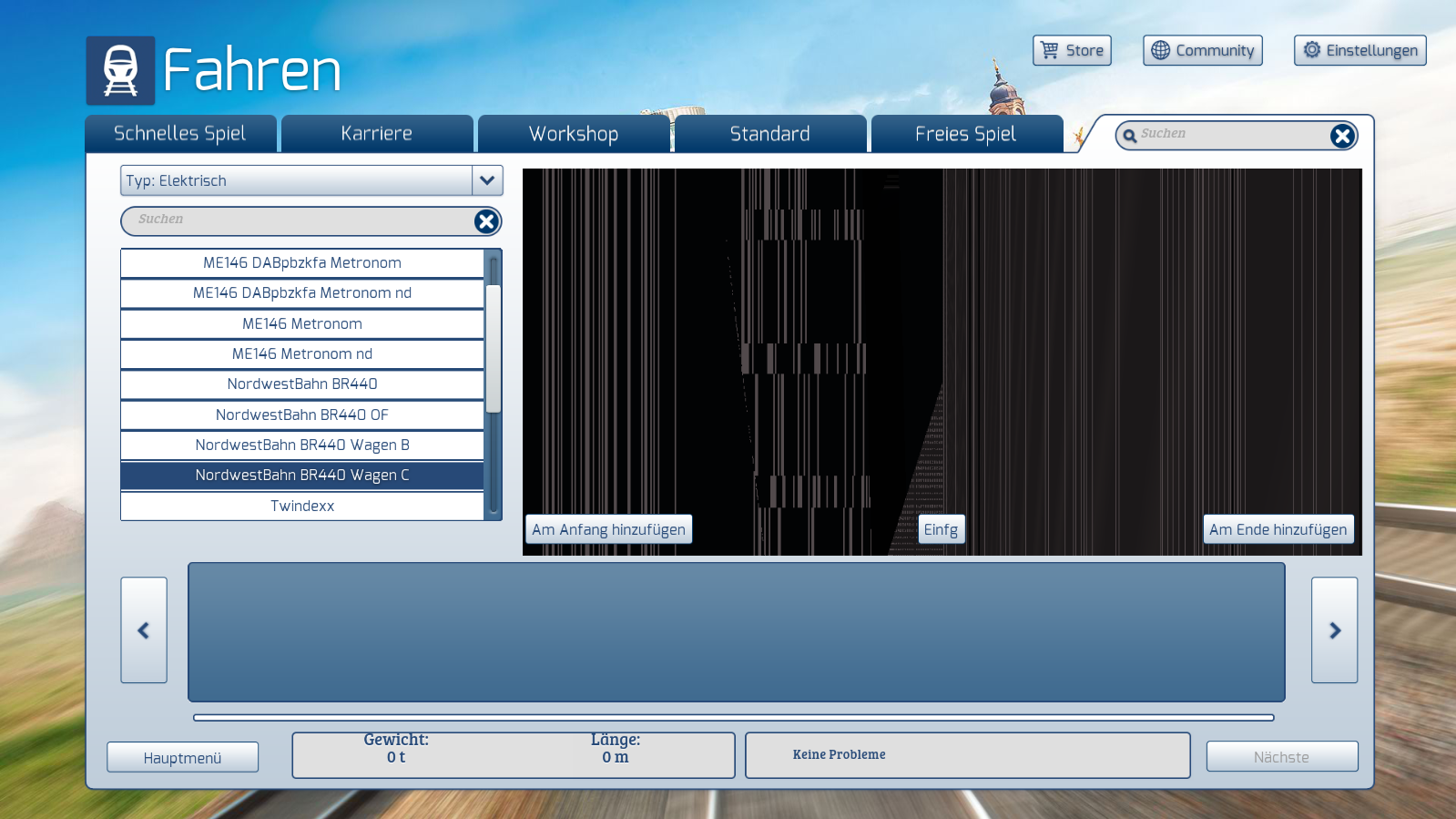Click the left arrow of the consist strip
This screenshot has height=819, width=1456.
point(144,630)
